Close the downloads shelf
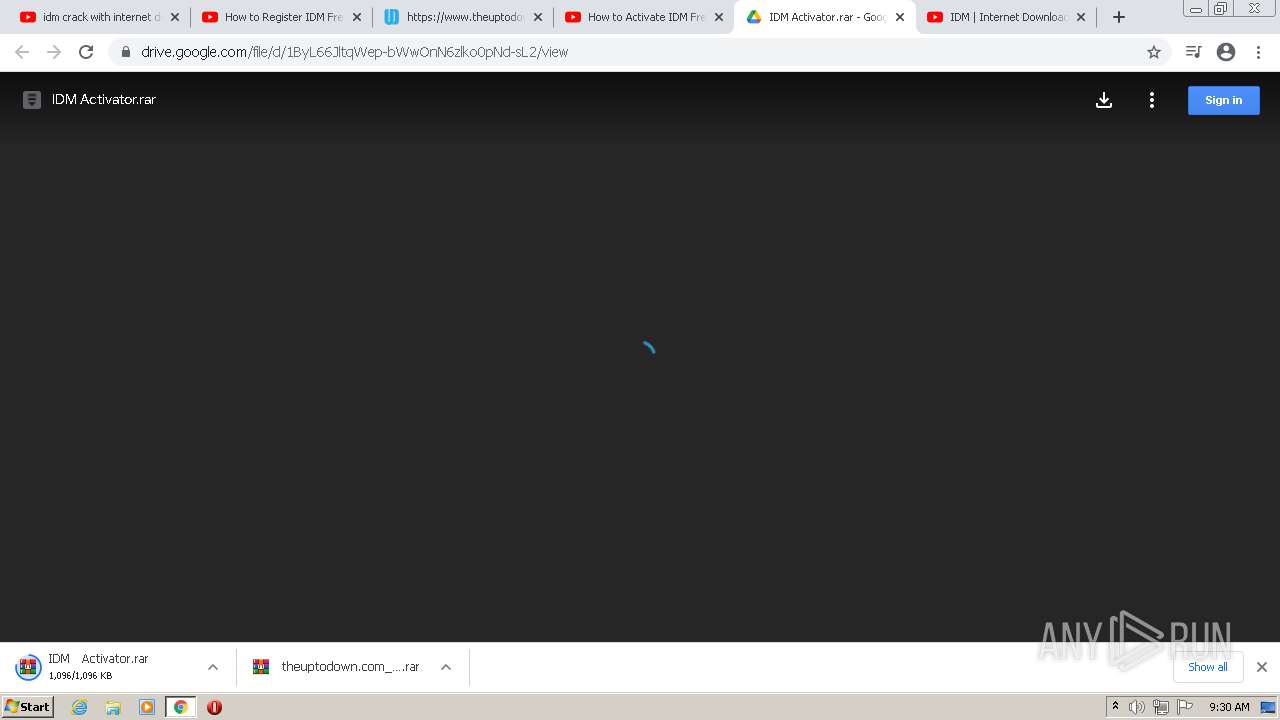 pyautogui.click(x=1262, y=667)
